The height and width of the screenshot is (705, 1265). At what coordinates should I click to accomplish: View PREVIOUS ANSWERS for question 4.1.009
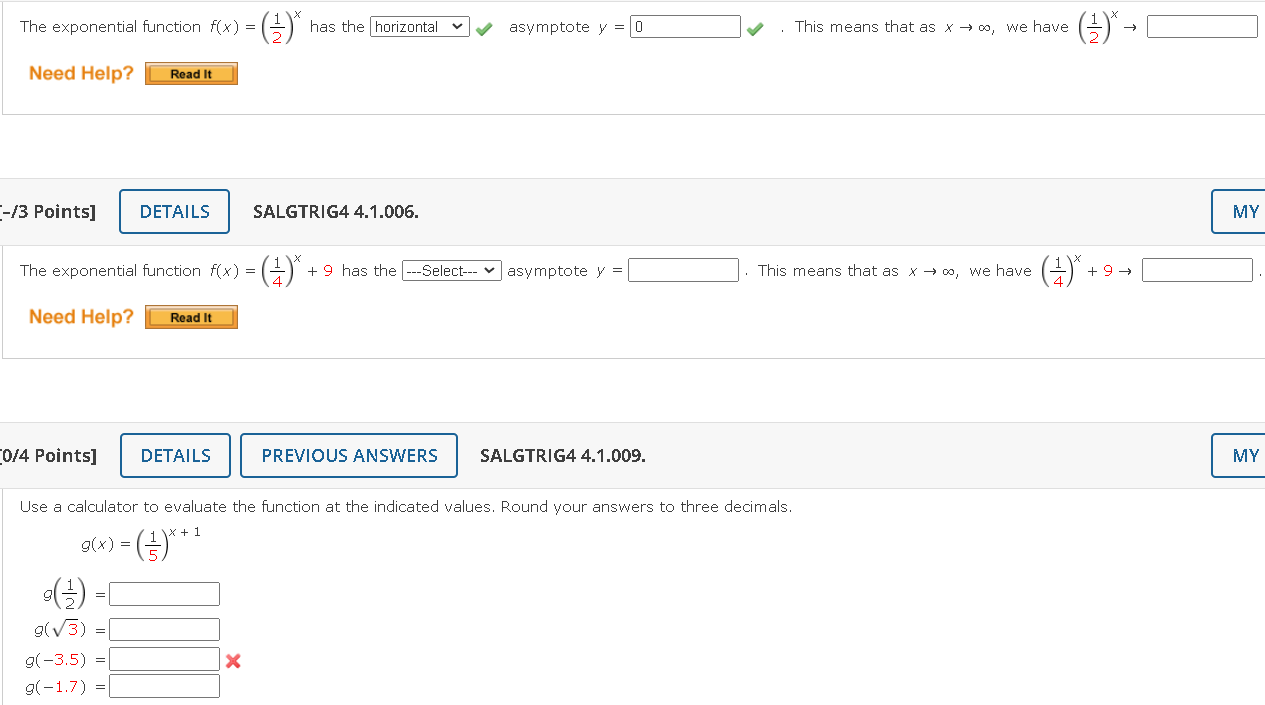tap(349, 455)
